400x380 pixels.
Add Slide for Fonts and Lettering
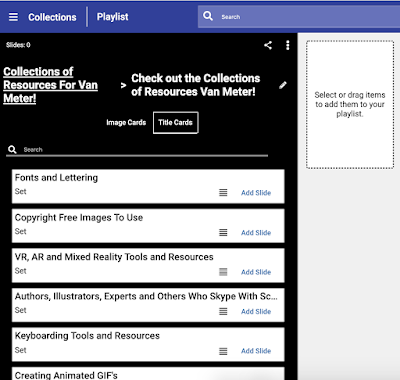pos(256,193)
